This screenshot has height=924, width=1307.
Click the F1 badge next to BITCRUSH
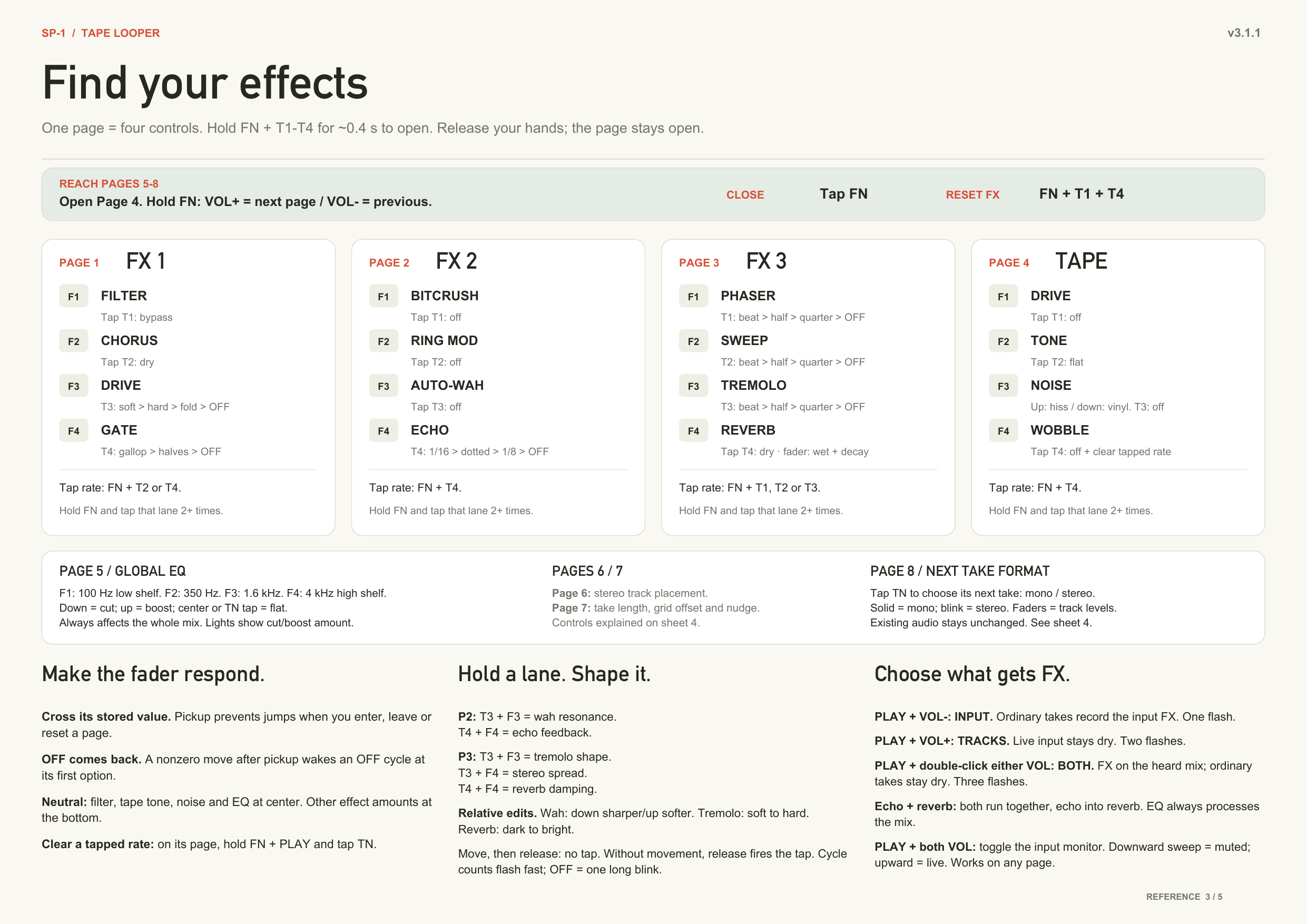[x=384, y=296]
